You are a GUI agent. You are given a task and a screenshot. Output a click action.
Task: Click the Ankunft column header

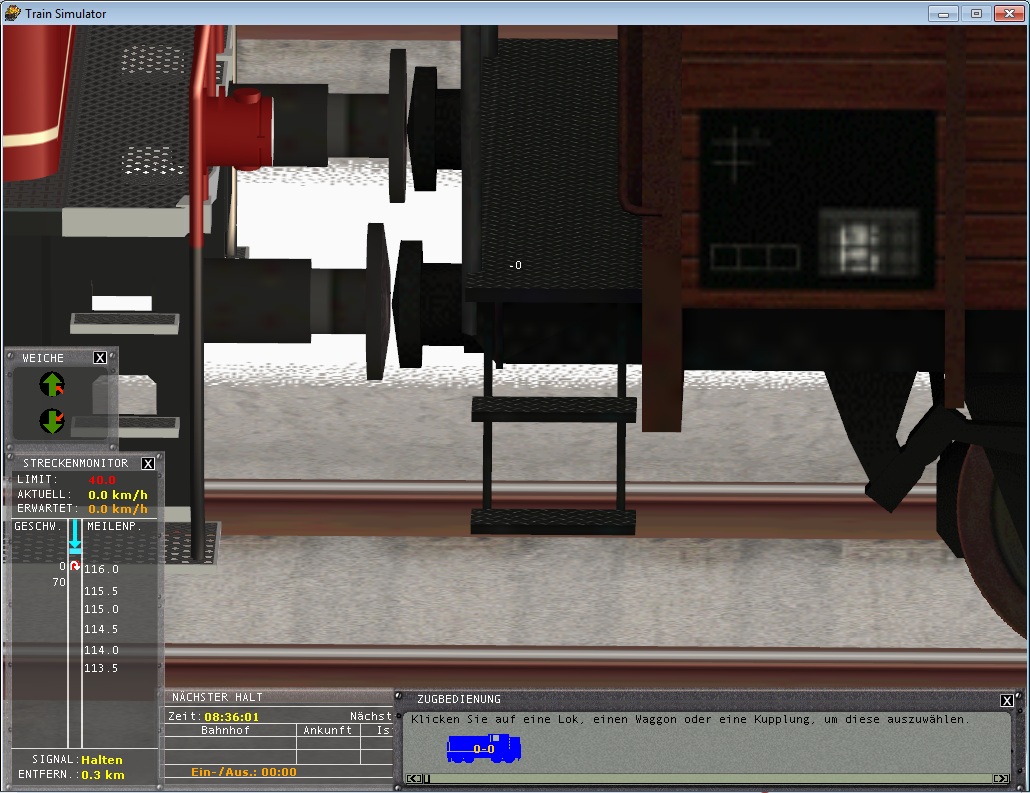pyautogui.click(x=327, y=730)
